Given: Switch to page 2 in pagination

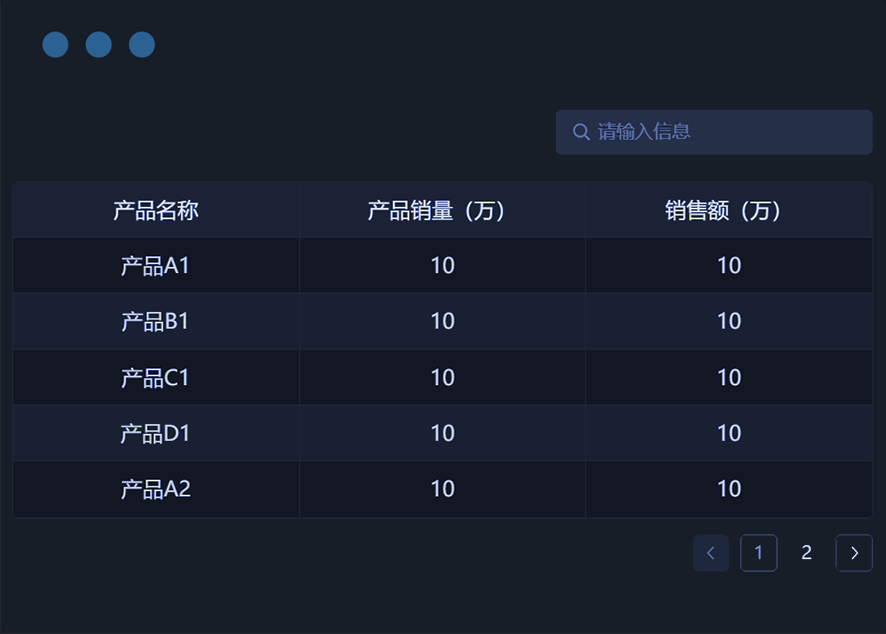Looking at the screenshot, I should 807,553.
